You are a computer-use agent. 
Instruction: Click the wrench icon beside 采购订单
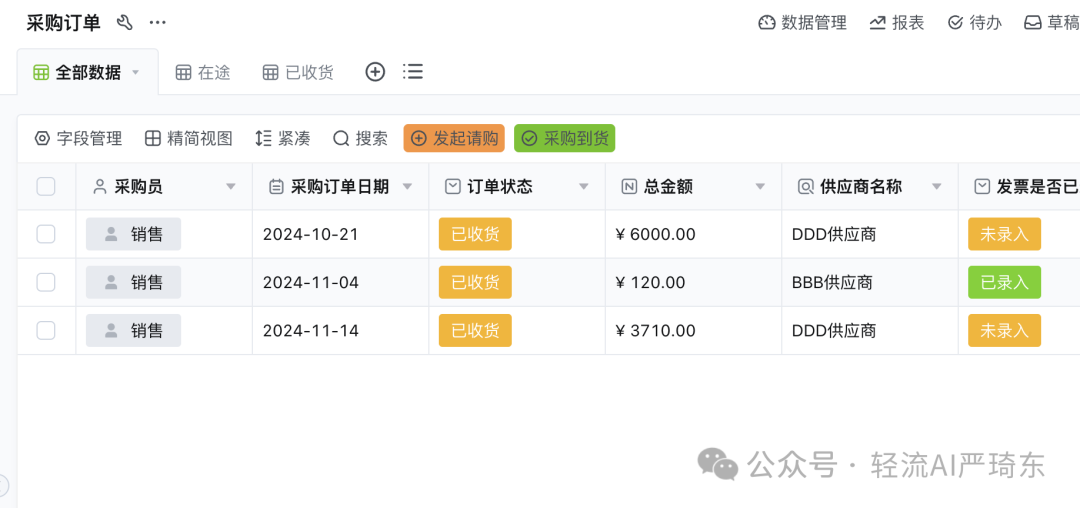click(125, 23)
